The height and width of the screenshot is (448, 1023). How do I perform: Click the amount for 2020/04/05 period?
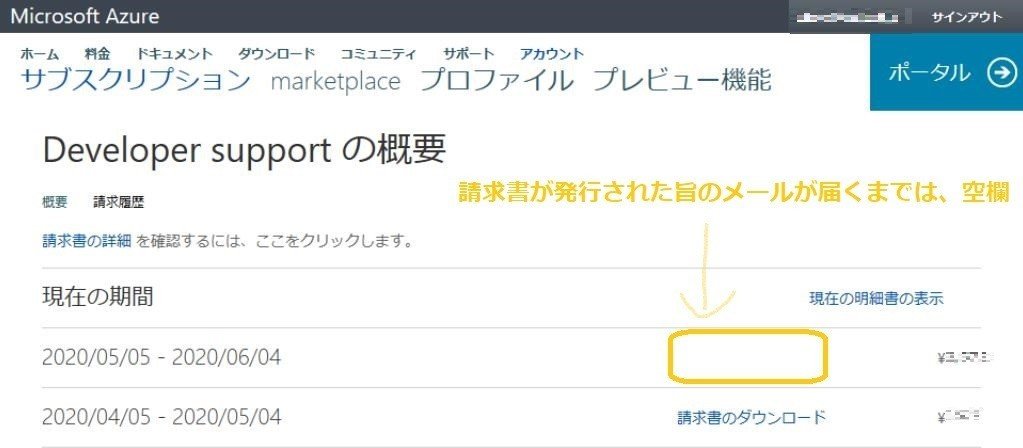pyautogui.click(x=958, y=417)
